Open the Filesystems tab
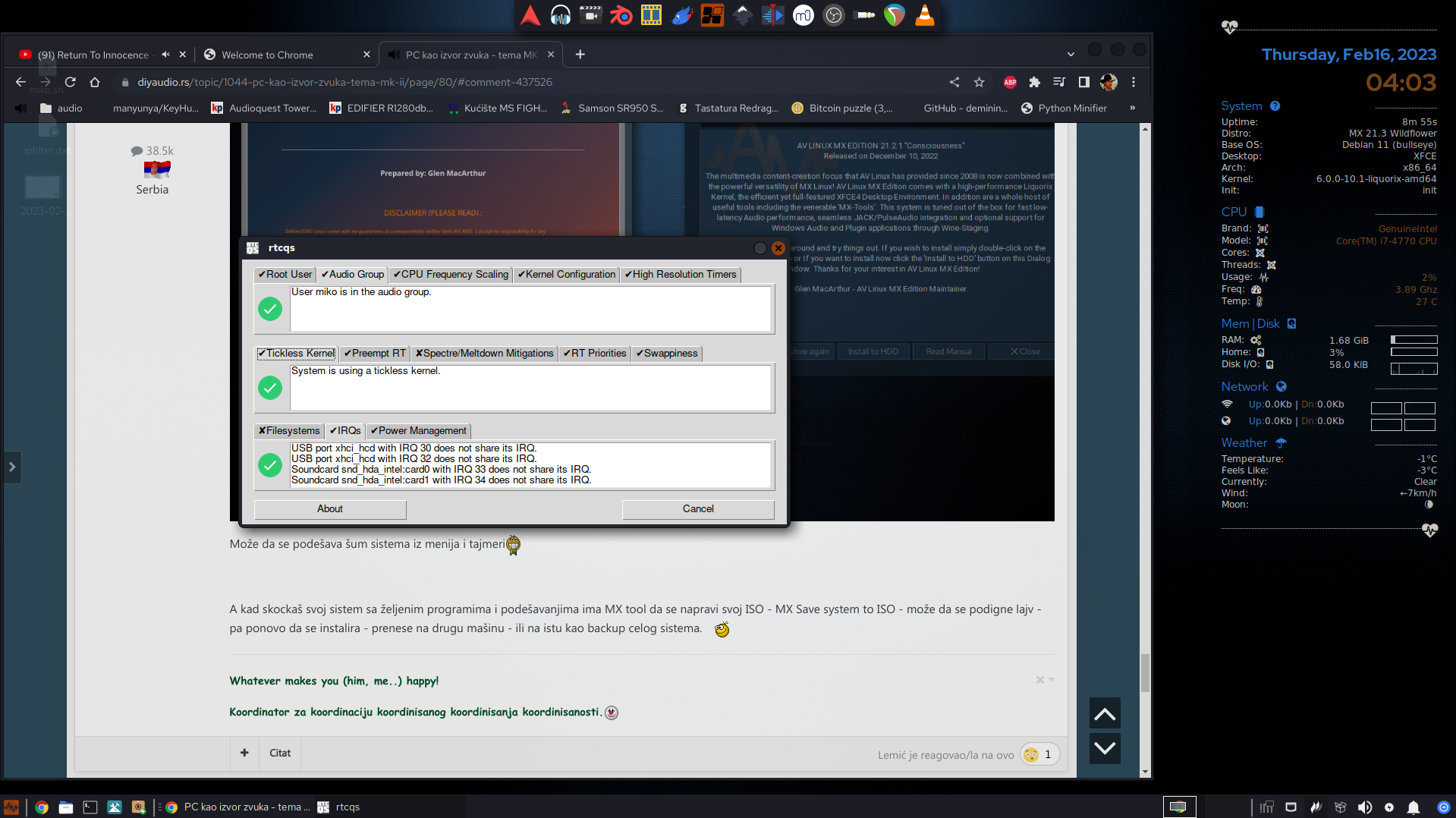1456x818 pixels. pyautogui.click(x=289, y=431)
